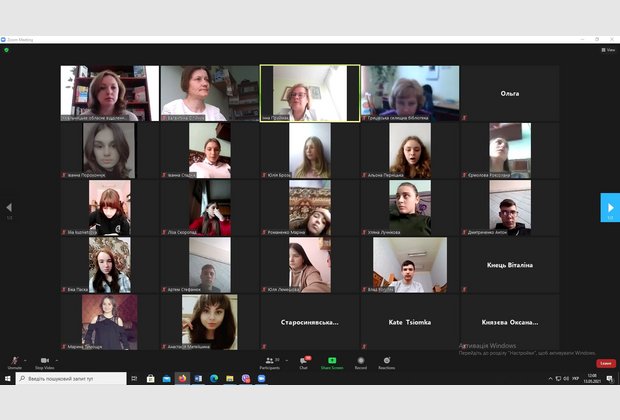Click the Анастасія Мителіцина name label
Image resolution: width=620 pixels, height=420 pixels.
coord(188,346)
